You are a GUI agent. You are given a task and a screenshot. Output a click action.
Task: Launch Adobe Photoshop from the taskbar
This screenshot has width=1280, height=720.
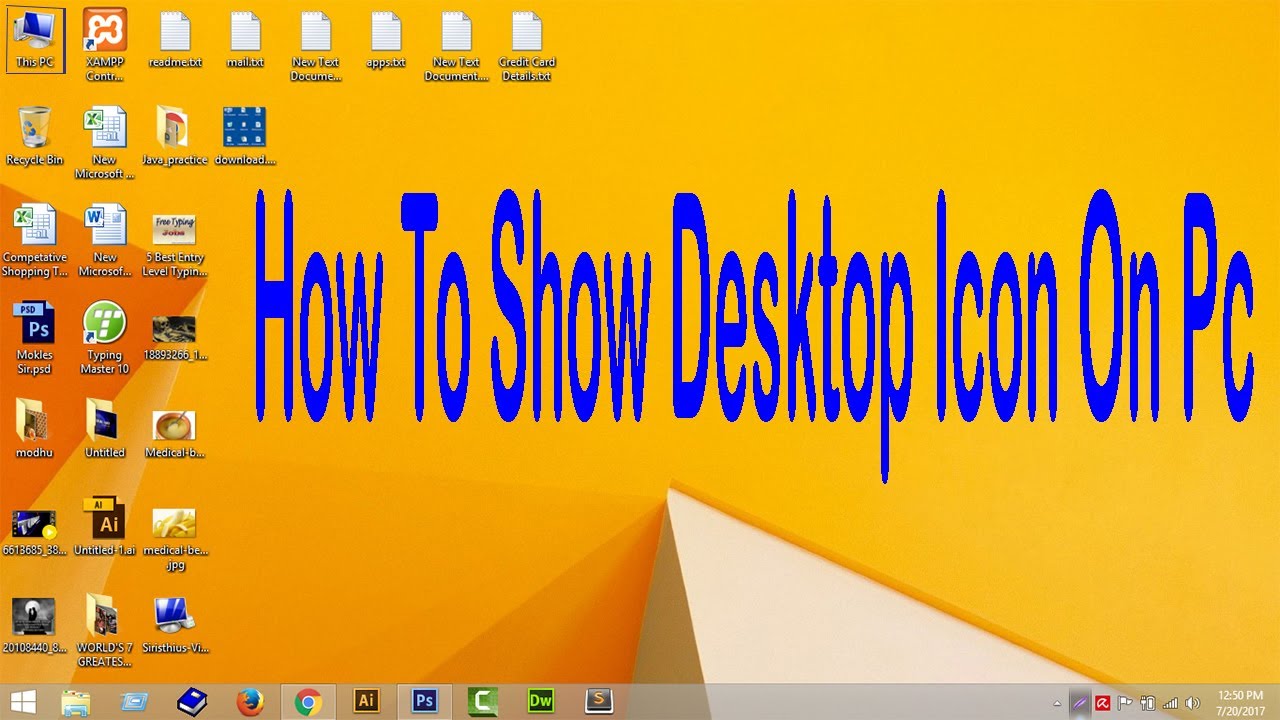(x=424, y=701)
